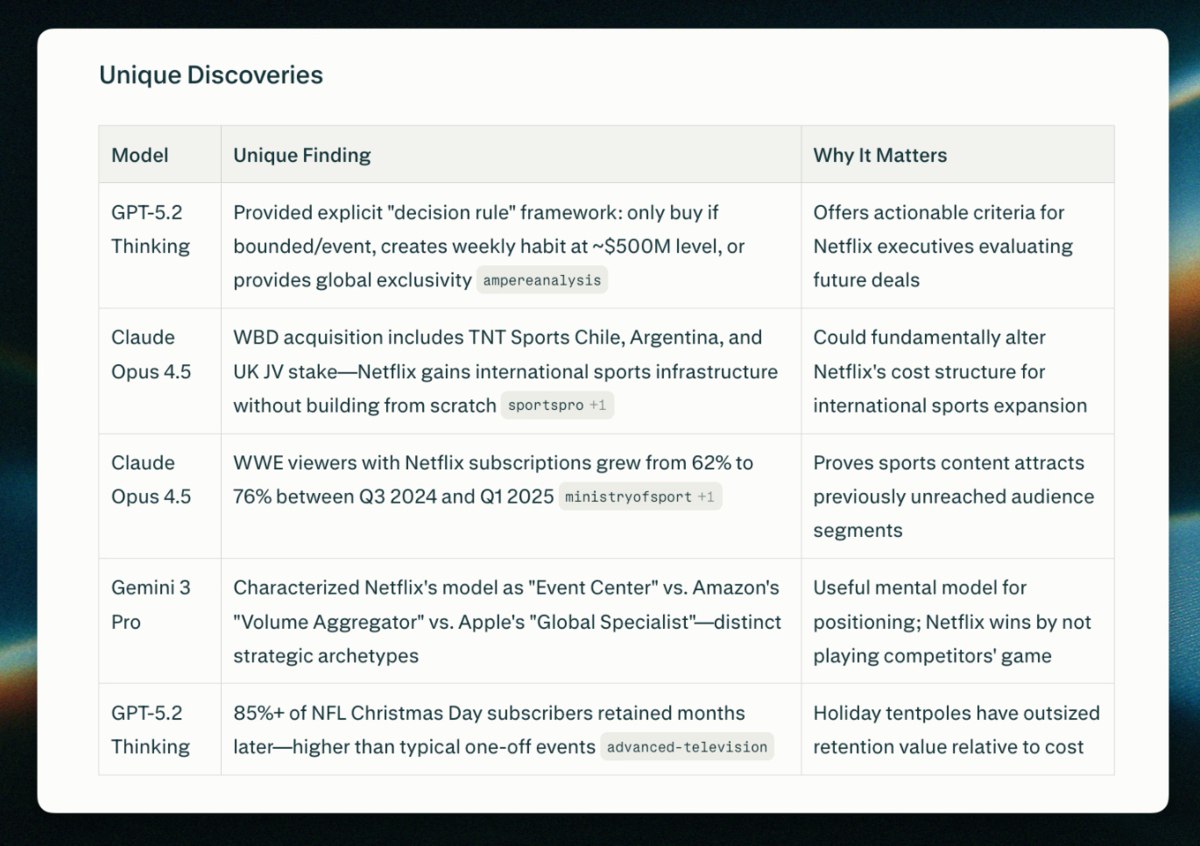Click the Gemini 3 Pro model cell
Screen dimensions: 1200x846
click(x=151, y=604)
